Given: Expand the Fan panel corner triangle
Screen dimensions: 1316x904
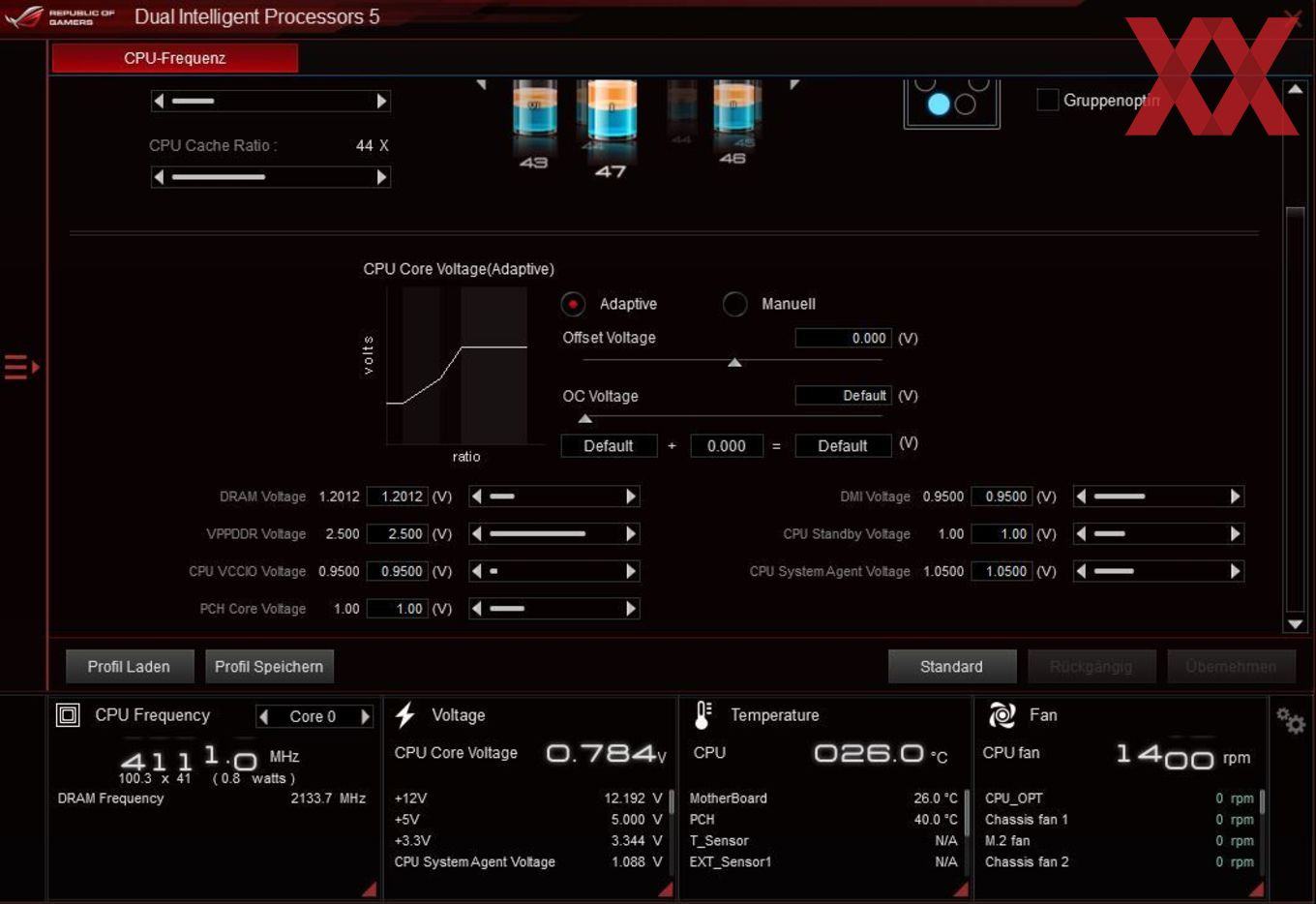Looking at the screenshot, I should pyautogui.click(x=1256, y=889).
